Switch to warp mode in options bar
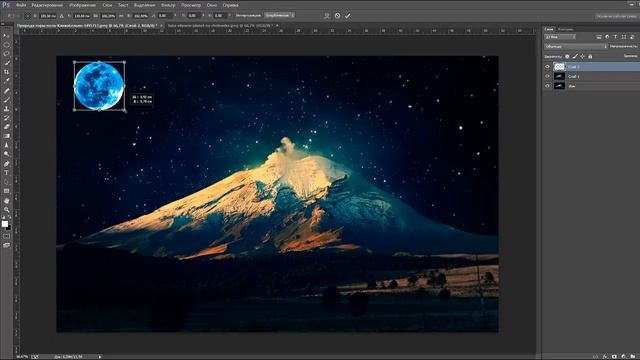The height and width of the screenshot is (360, 640). pyautogui.click(x=327, y=16)
